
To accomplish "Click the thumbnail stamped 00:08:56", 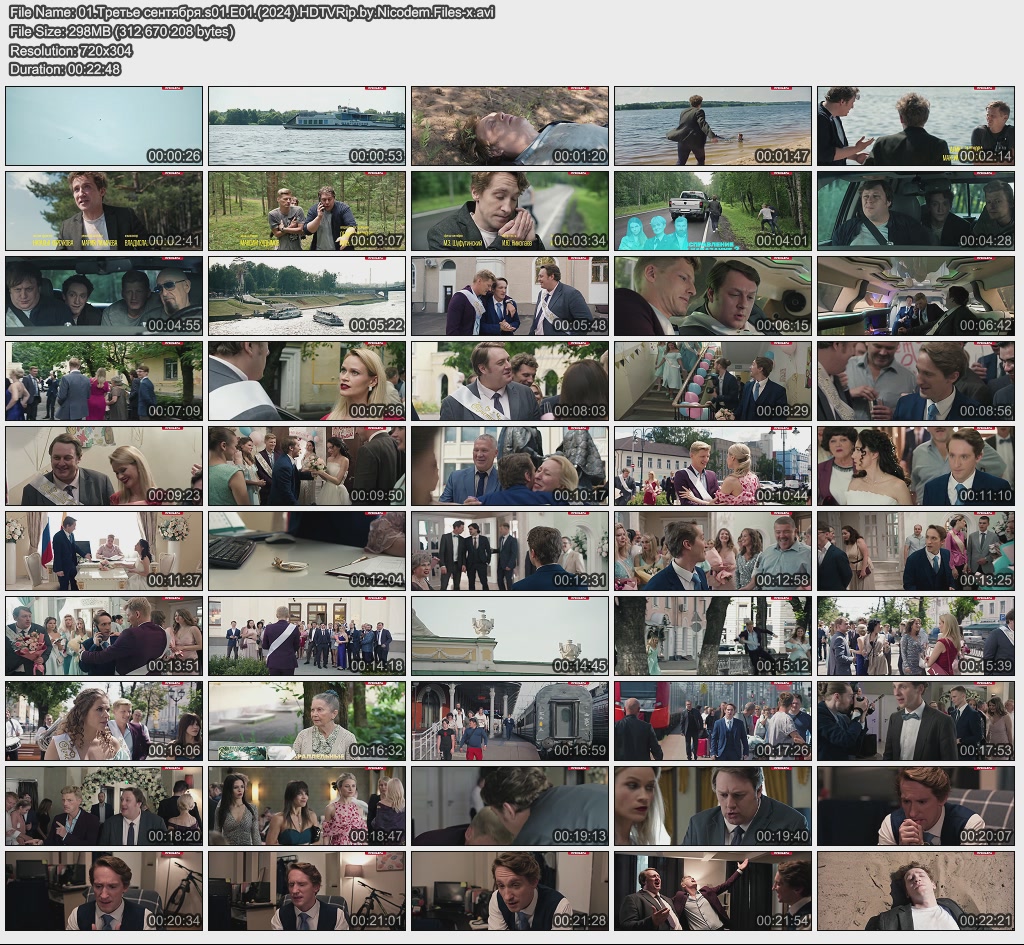I will click(916, 381).
